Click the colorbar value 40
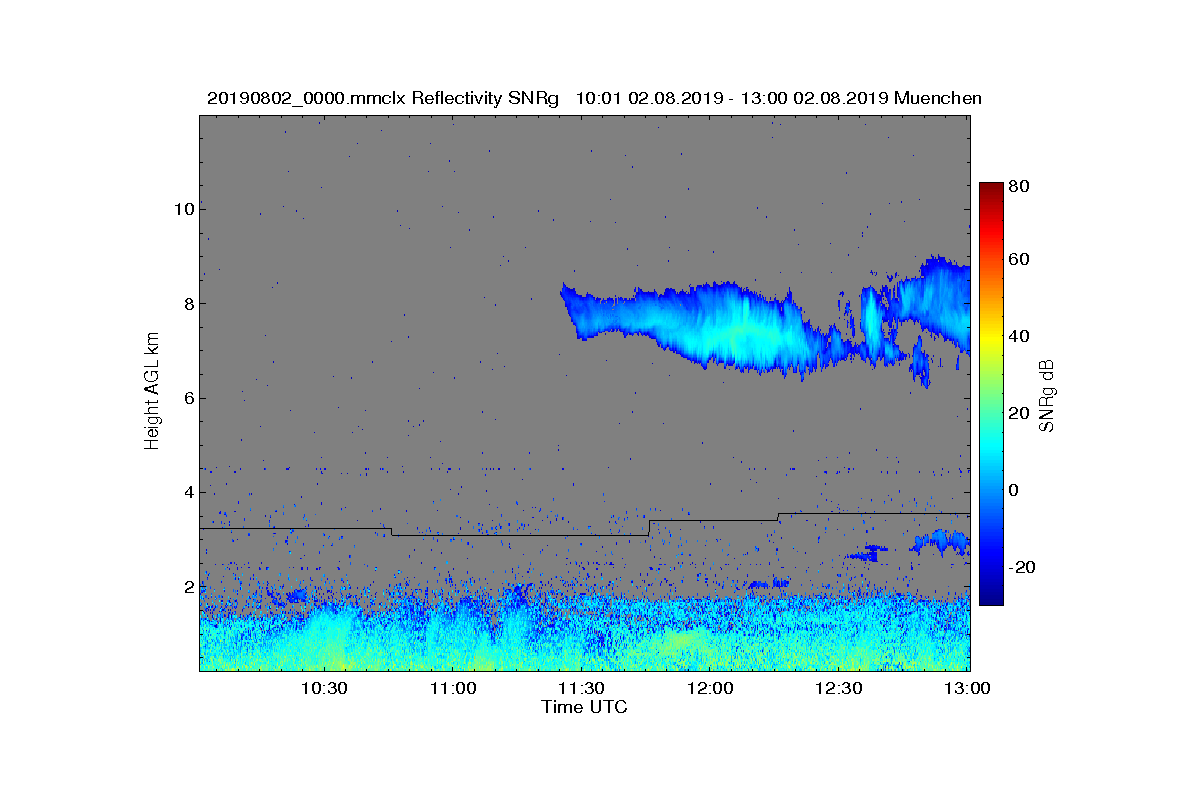 pos(1020,336)
